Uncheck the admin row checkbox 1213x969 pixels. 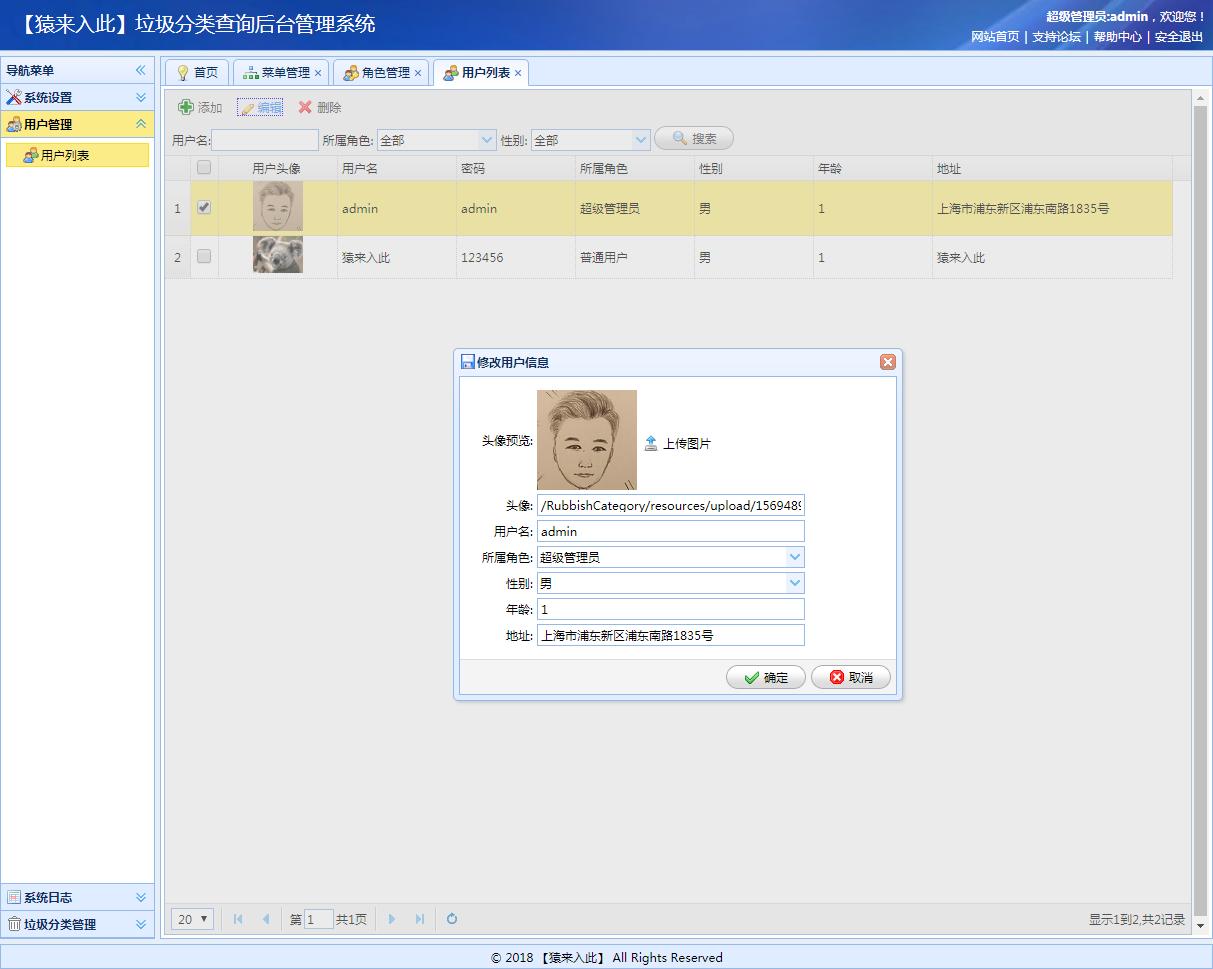point(204,209)
